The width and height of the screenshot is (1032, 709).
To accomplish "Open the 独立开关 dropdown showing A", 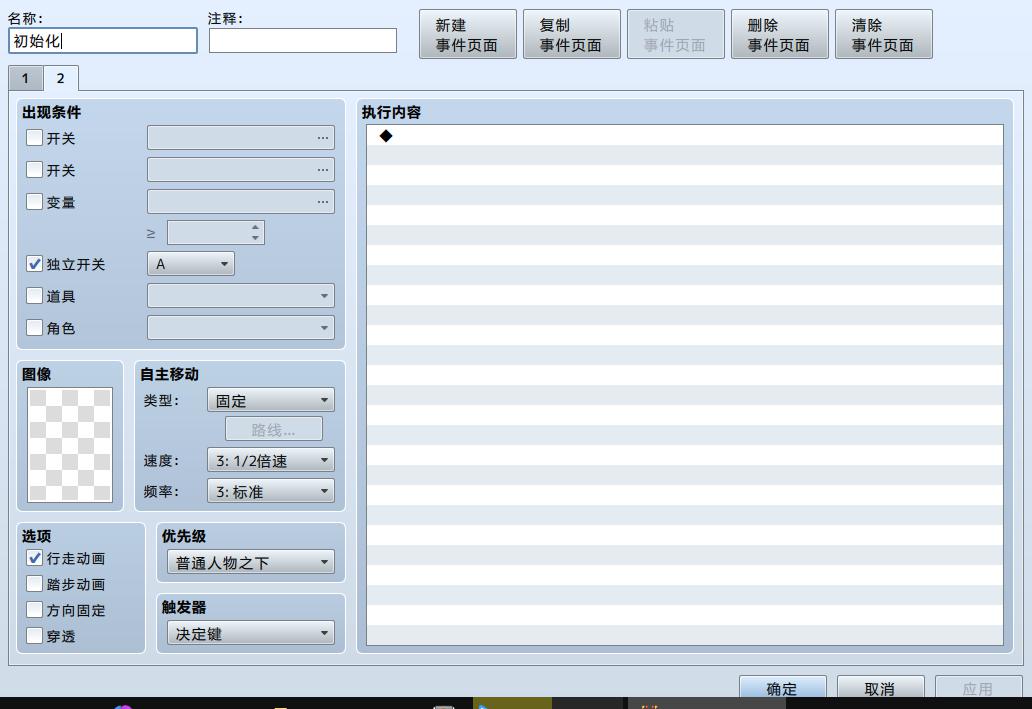I will click(191, 264).
